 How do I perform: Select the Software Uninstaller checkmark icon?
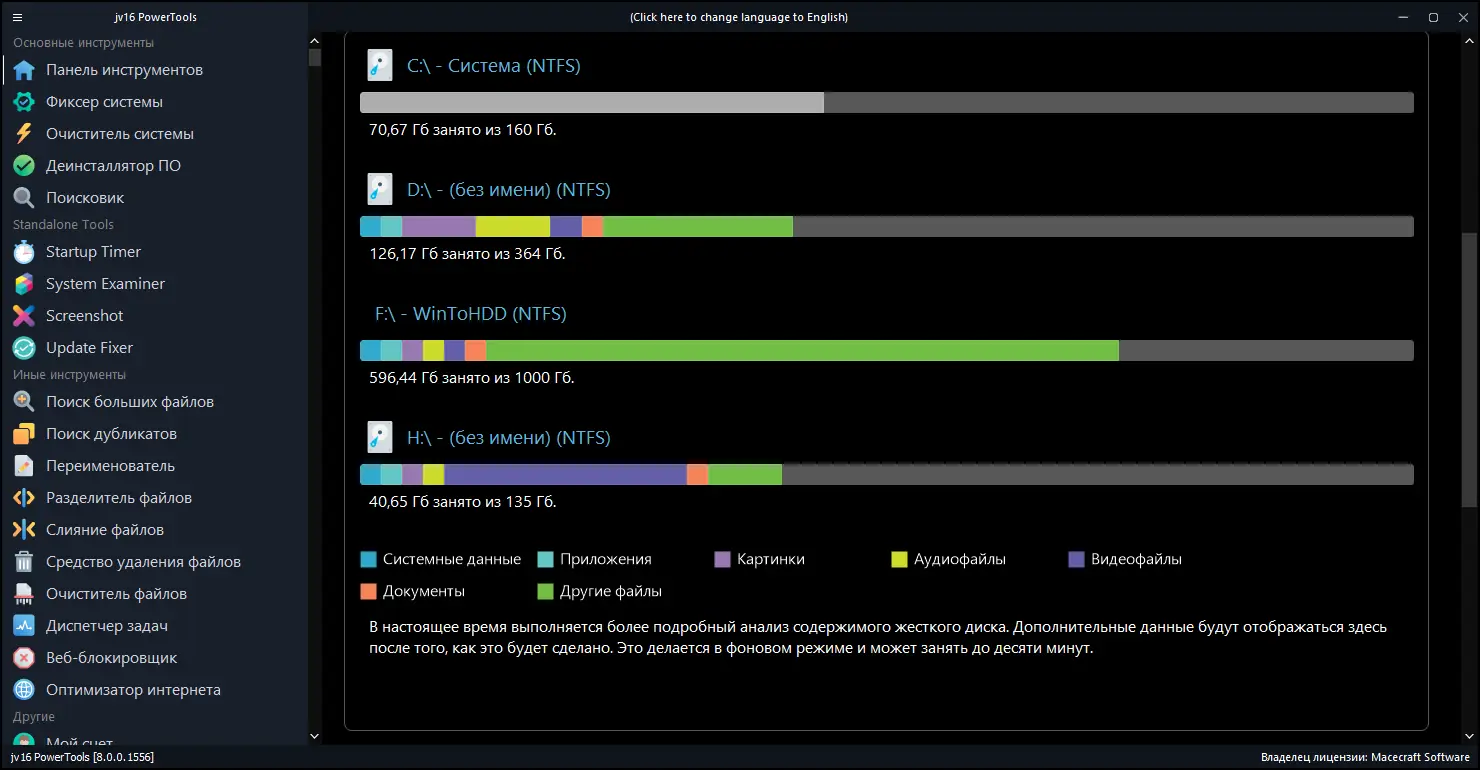tap(24, 166)
